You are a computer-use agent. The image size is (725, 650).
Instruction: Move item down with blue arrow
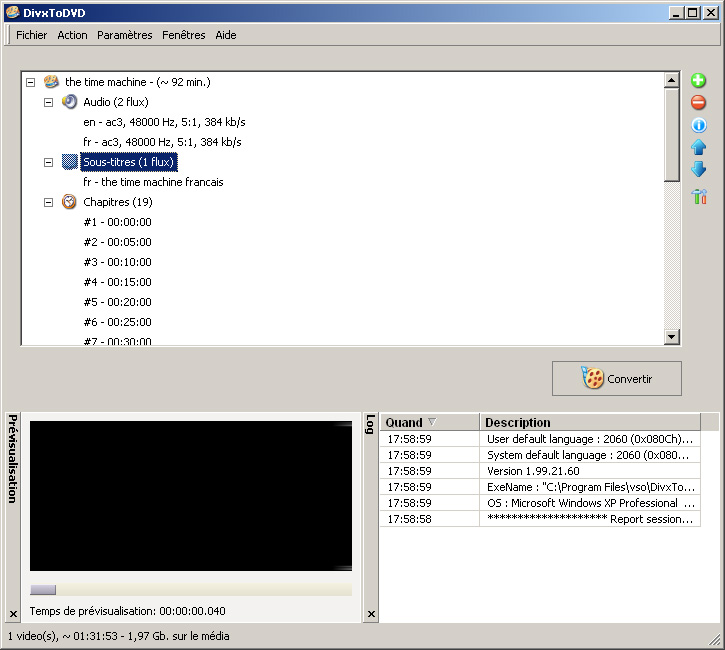pos(699,169)
